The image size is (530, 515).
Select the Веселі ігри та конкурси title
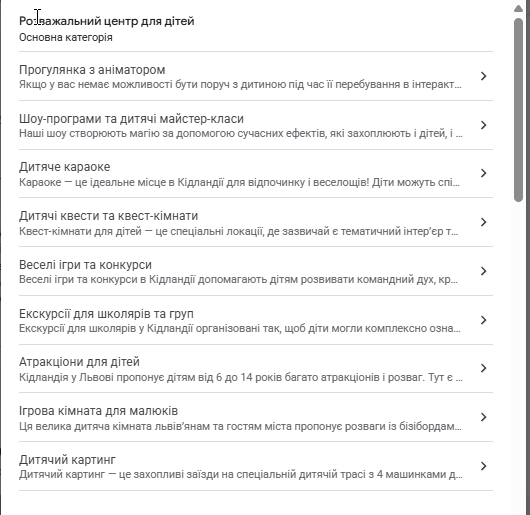(x=85, y=265)
